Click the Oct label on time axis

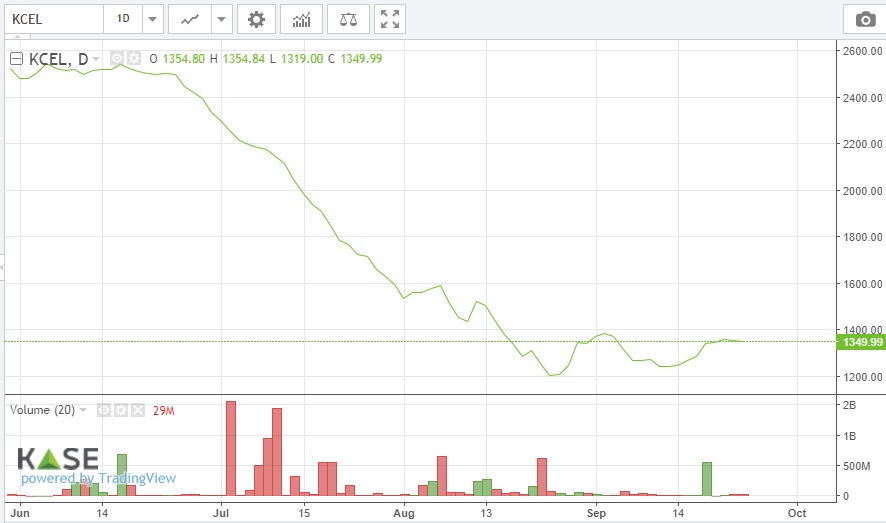click(797, 513)
